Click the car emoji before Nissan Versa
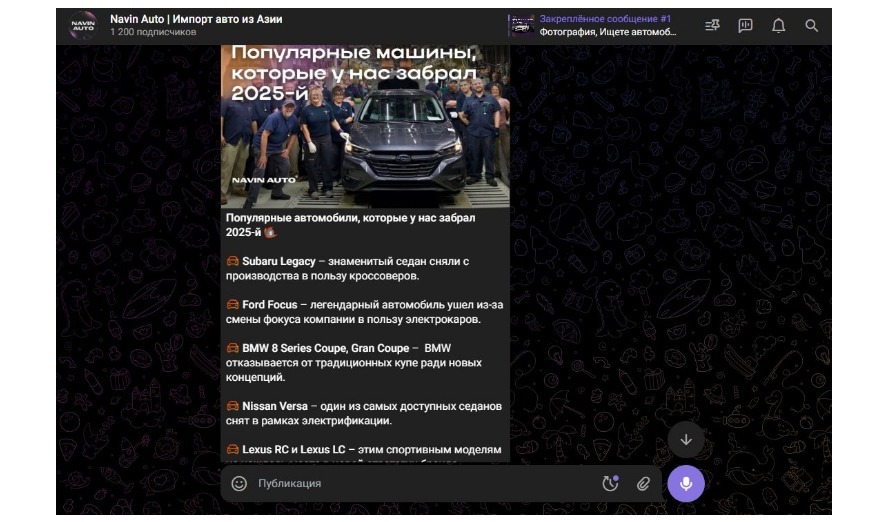877x522 pixels. (x=232, y=406)
